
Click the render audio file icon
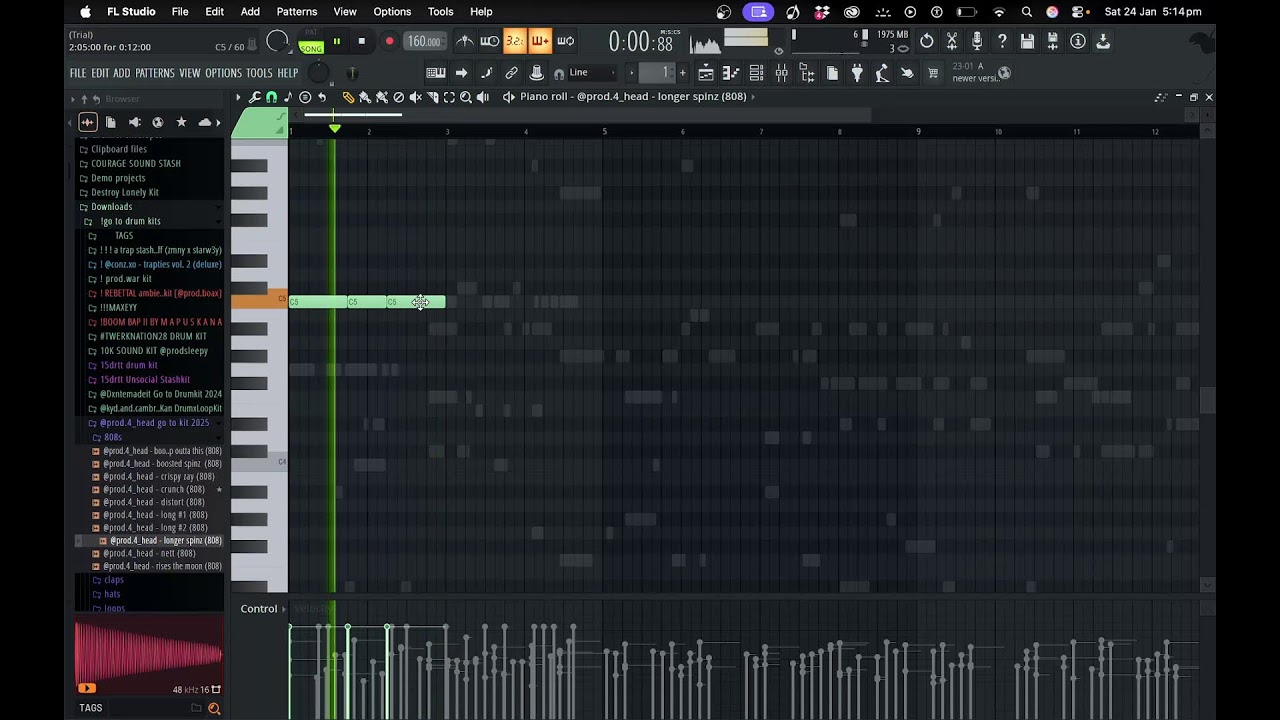point(1052,41)
